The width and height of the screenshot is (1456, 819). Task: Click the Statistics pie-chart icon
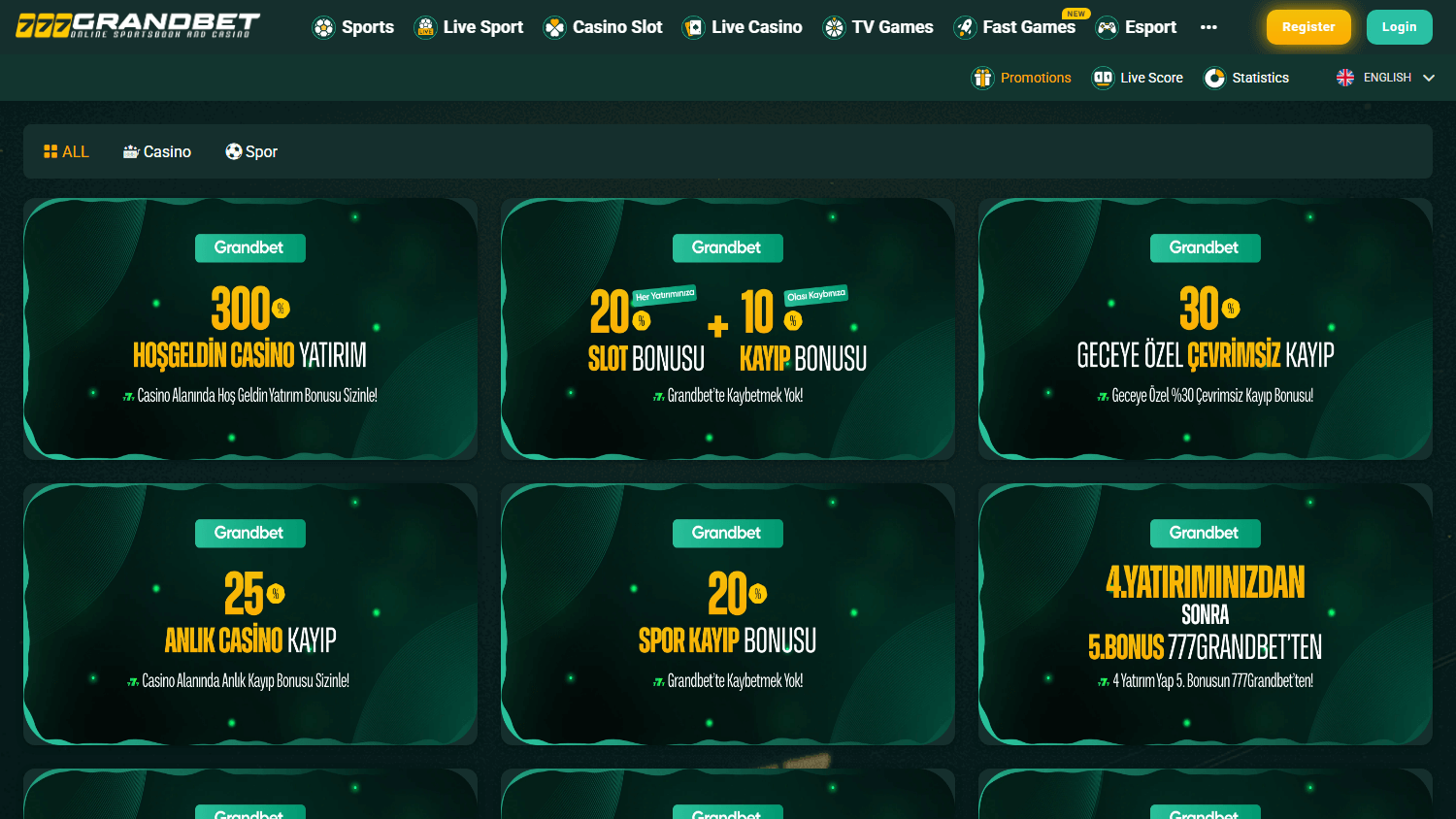click(1214, 78)
